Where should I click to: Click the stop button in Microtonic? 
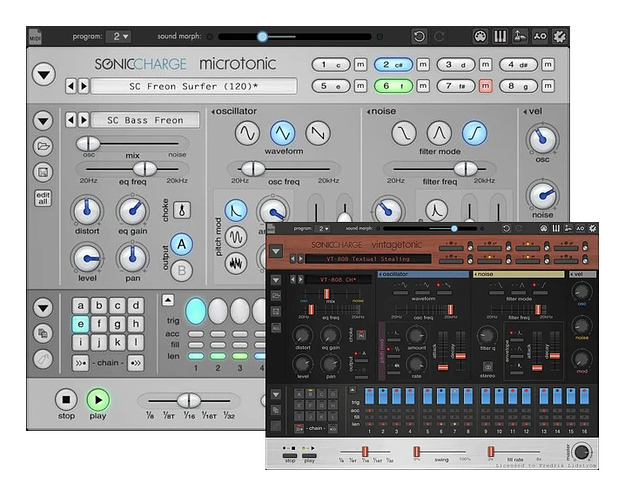coord(66,400)
